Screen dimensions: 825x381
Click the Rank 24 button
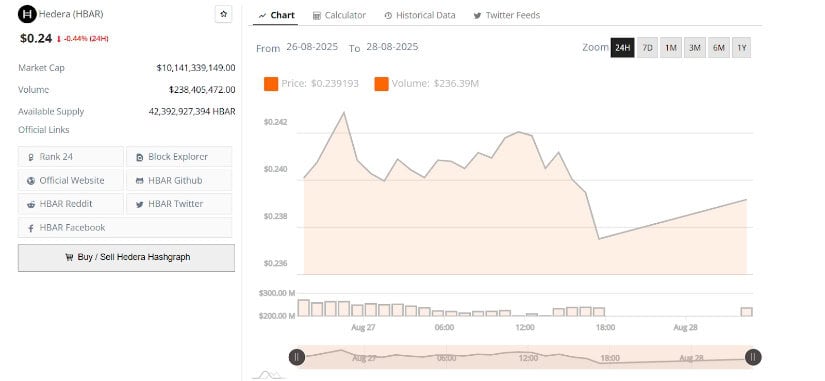pyautogui.click(x=71, y=157)
